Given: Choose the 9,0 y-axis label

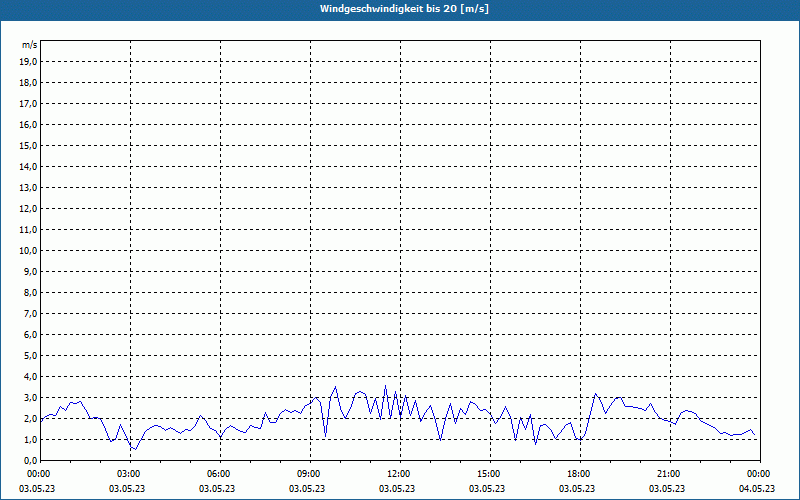Looking at the screenshot, I should [x=31, y=271].
